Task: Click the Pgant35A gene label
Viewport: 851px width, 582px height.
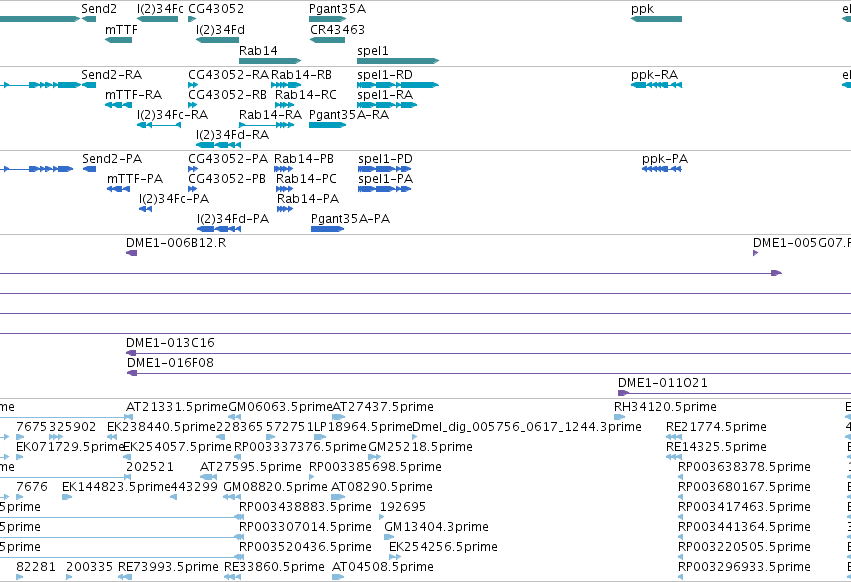Action: [337, 9]
